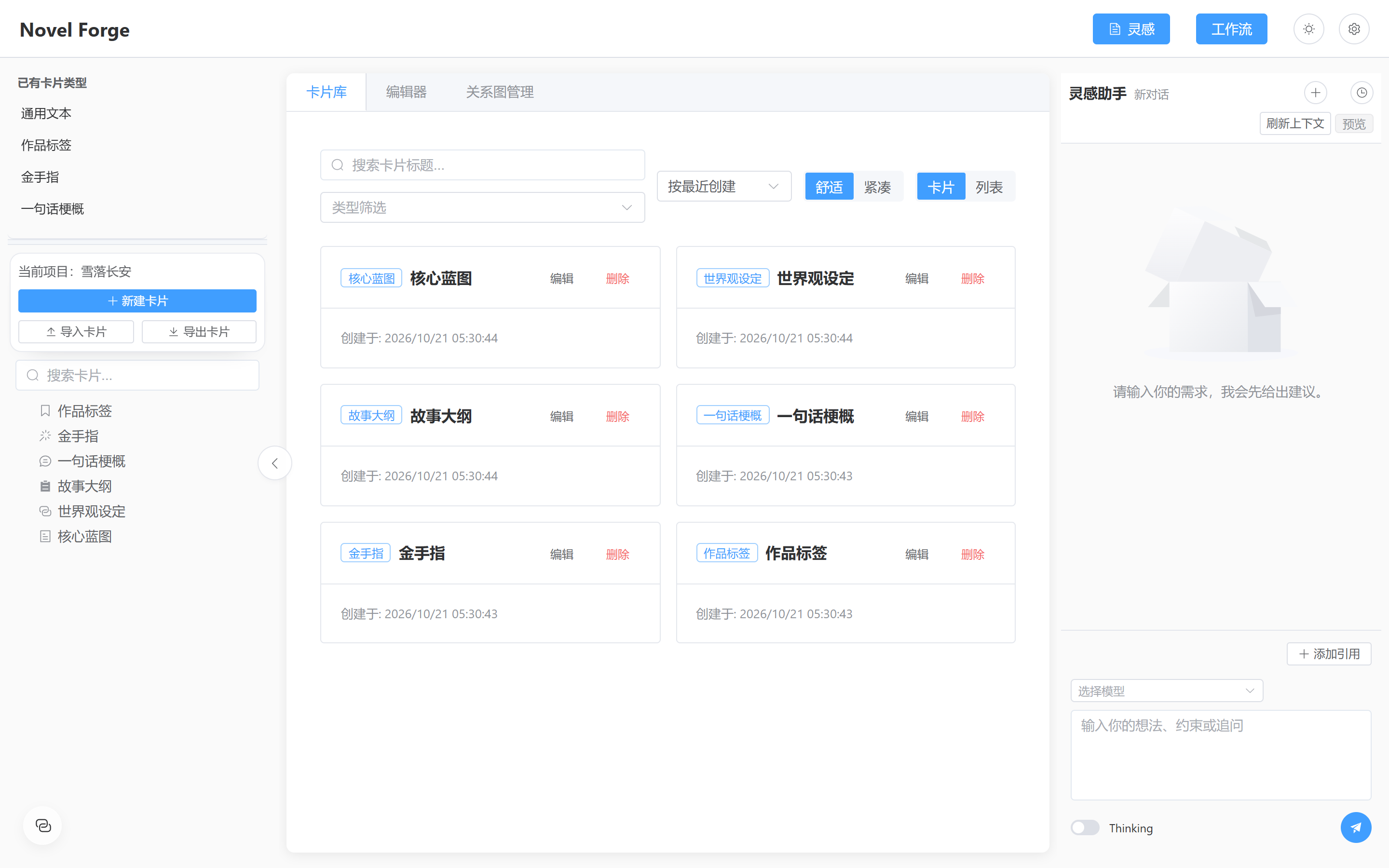Open the 灵感 panel button
This screenshot has height=868, width=1389.
click(1130, 29)
